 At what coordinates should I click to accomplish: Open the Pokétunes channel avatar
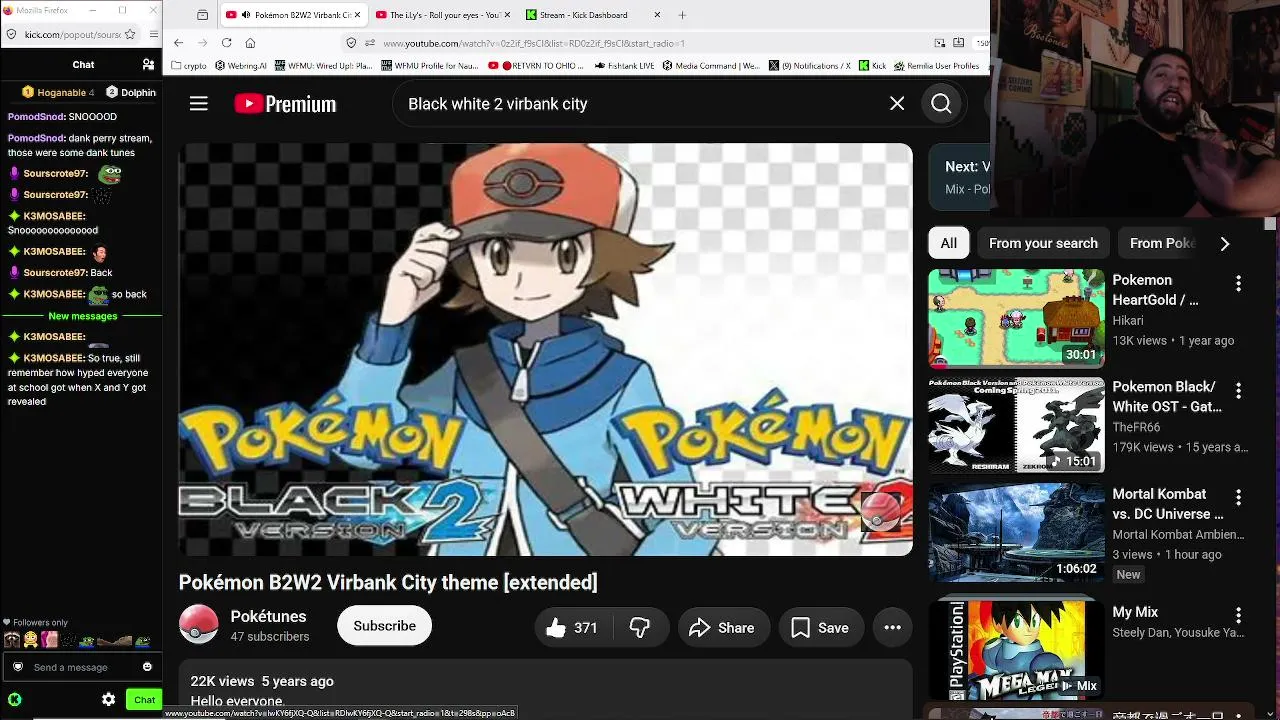pos(199,625)
